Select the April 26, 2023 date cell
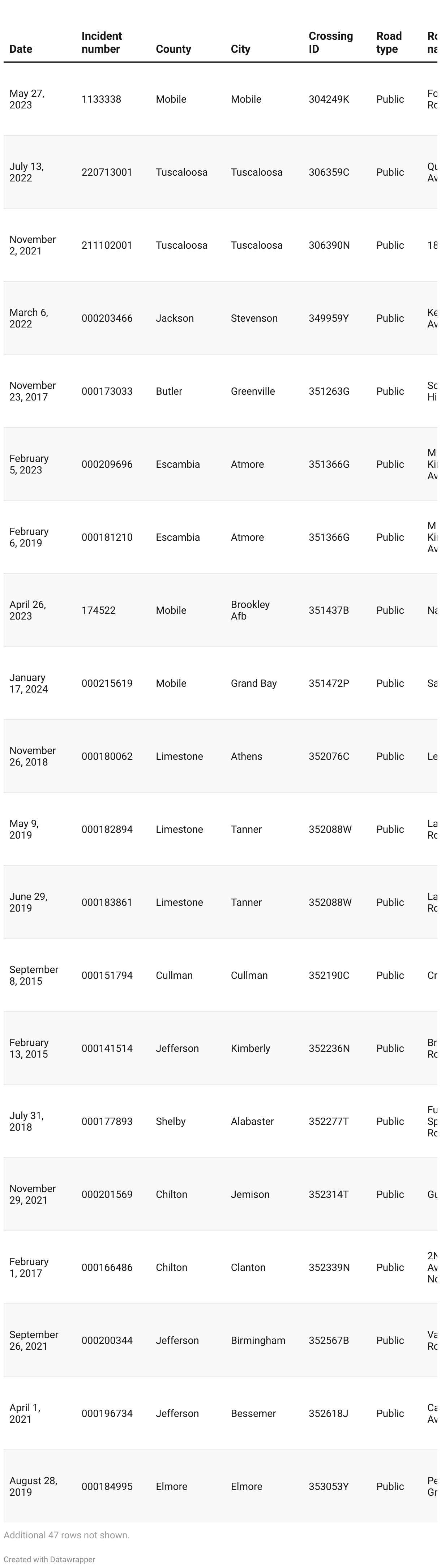441x1568 pixels. (27, 610)
